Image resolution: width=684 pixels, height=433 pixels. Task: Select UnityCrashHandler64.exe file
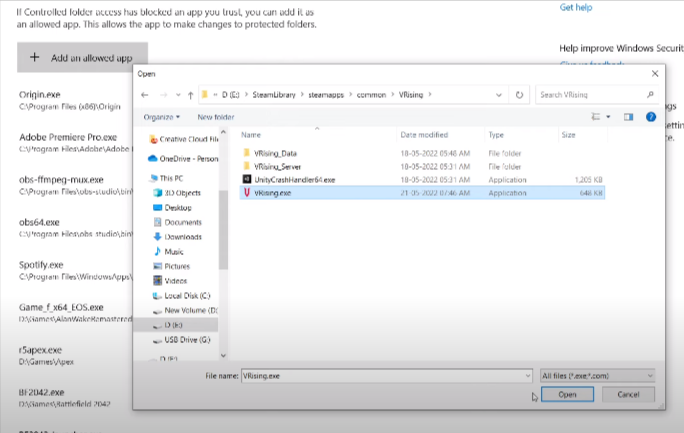(x=294, y=180)
